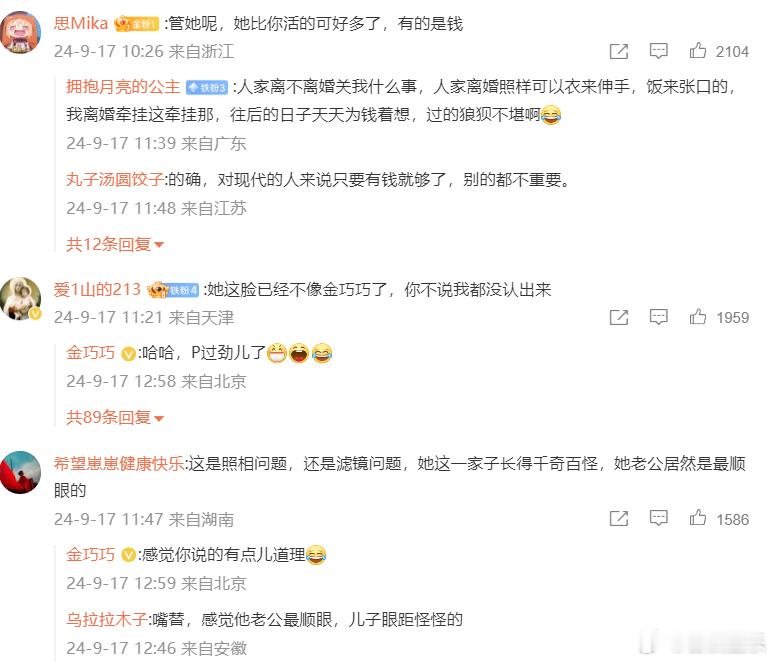Share 思Mika's comment with the forward icon

(619, 51)
